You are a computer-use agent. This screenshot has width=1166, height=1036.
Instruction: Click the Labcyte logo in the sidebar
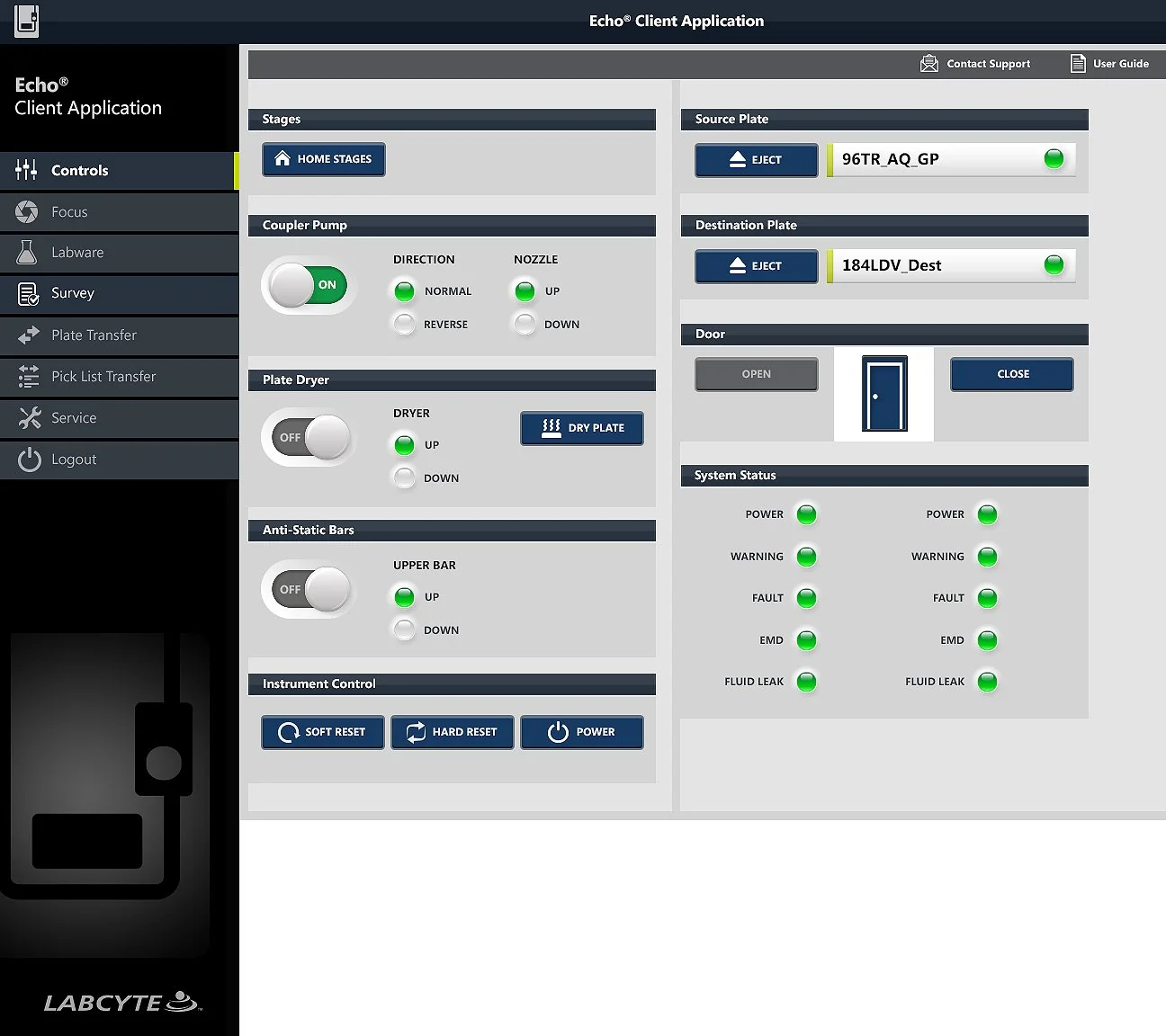[123, 1002]
